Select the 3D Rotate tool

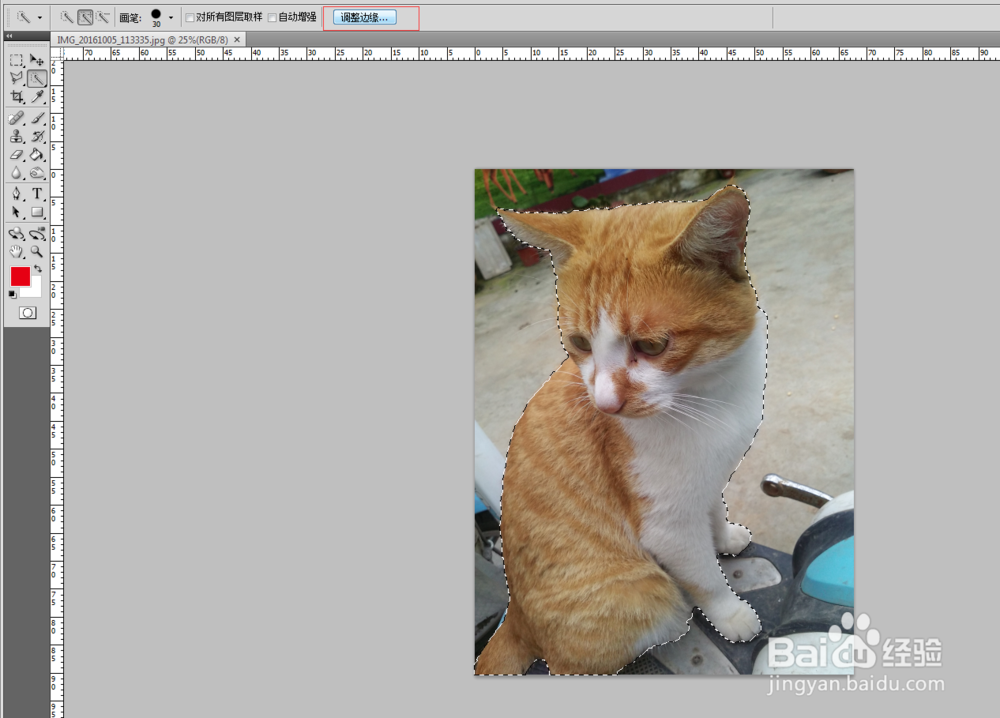tap(17, 233)
